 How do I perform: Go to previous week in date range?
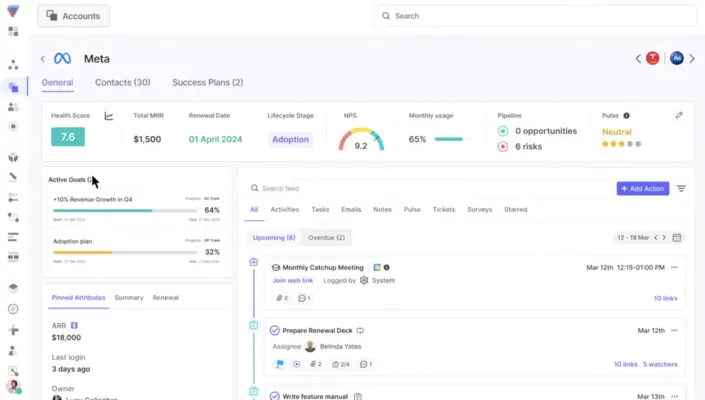tap(656, 237)
